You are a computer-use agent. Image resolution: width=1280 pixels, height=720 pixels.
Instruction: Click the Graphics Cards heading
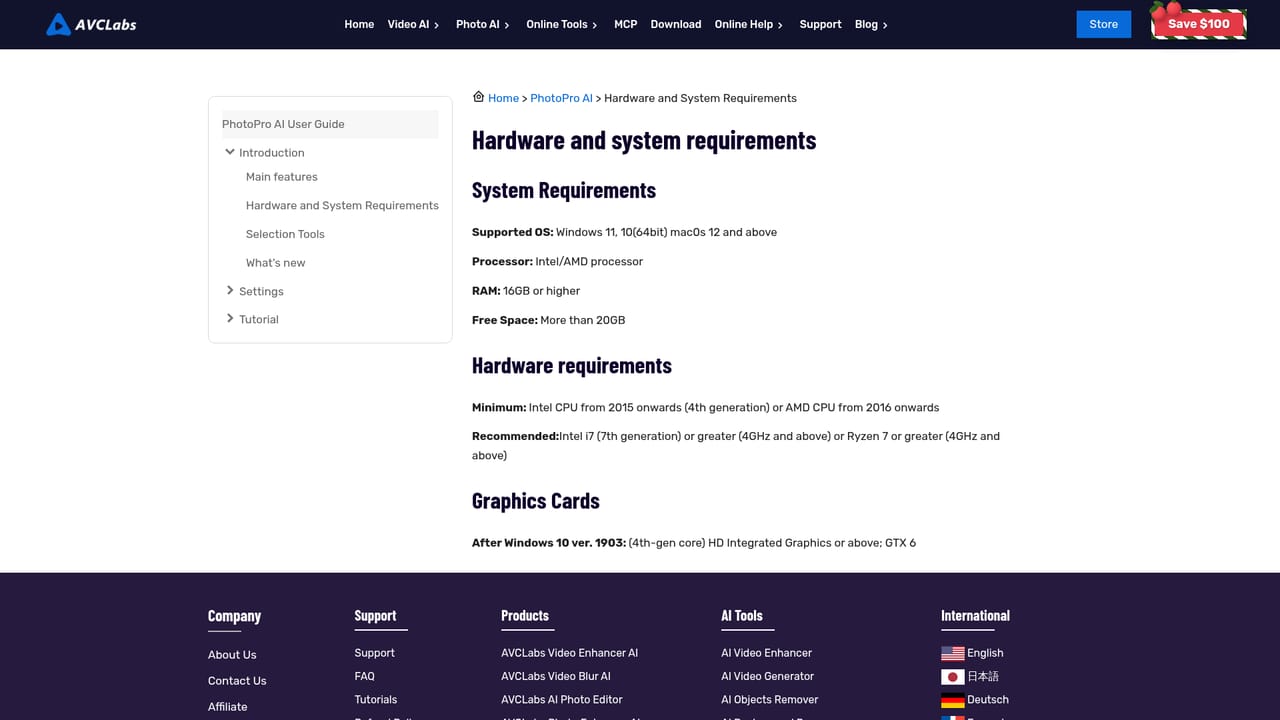point(536,501)
